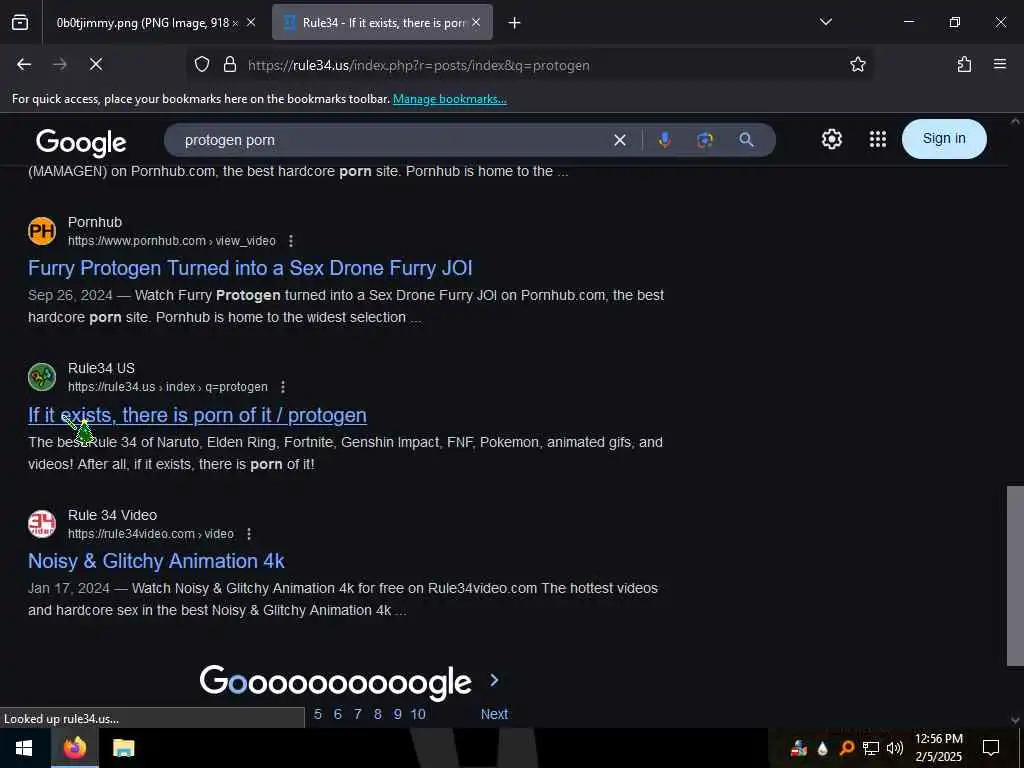Open the taskbar clock showing 12:56 PM
Image resolution: width=1024 pixels, height=768 pixels.
(938, 748)
